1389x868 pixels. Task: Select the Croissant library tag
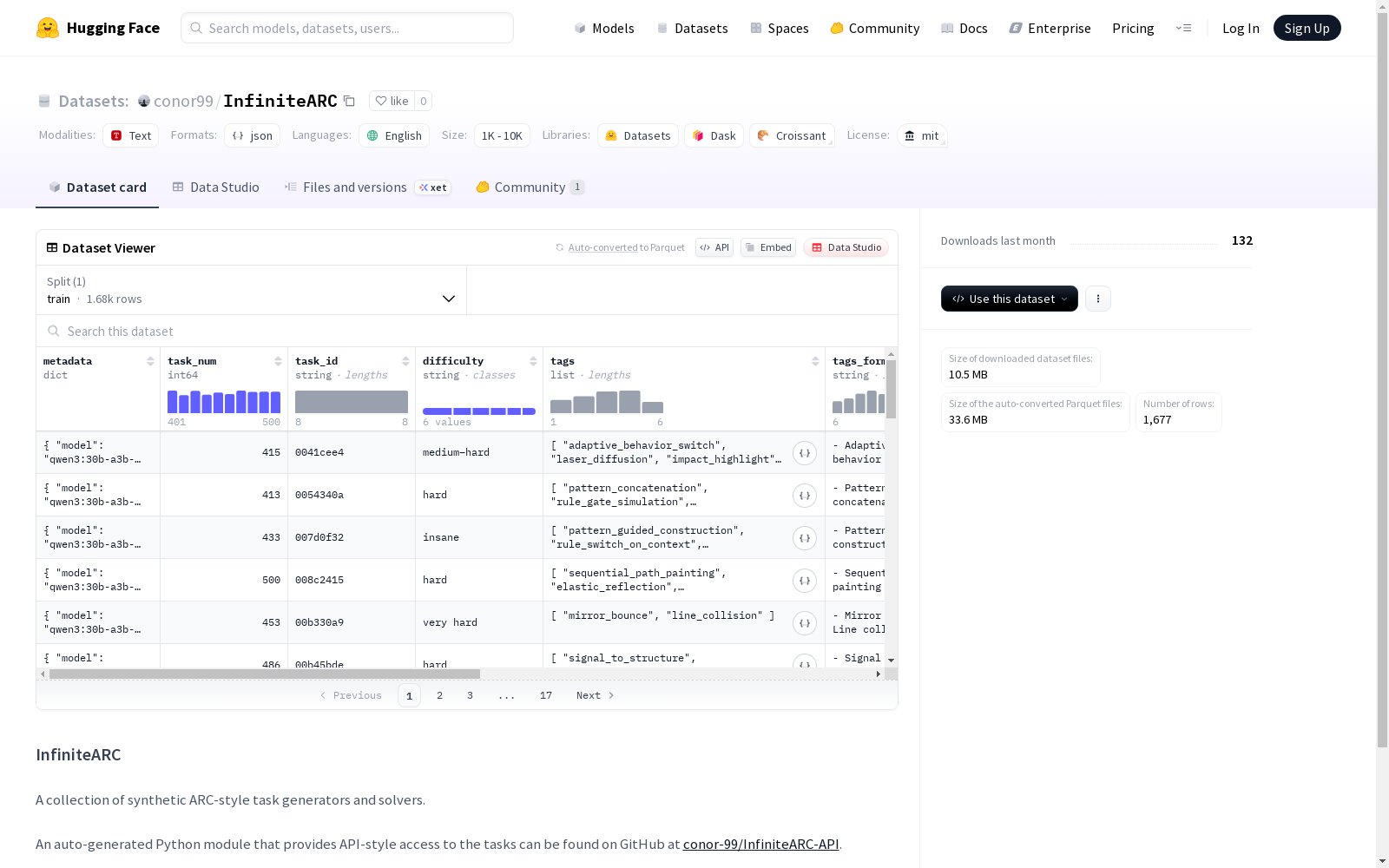(792, 135)
